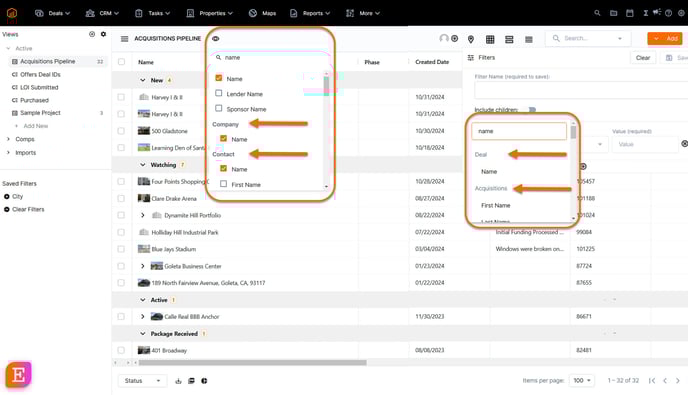
Task: Open the Offers Deal IDs view
Action: (x=40, y=75)
